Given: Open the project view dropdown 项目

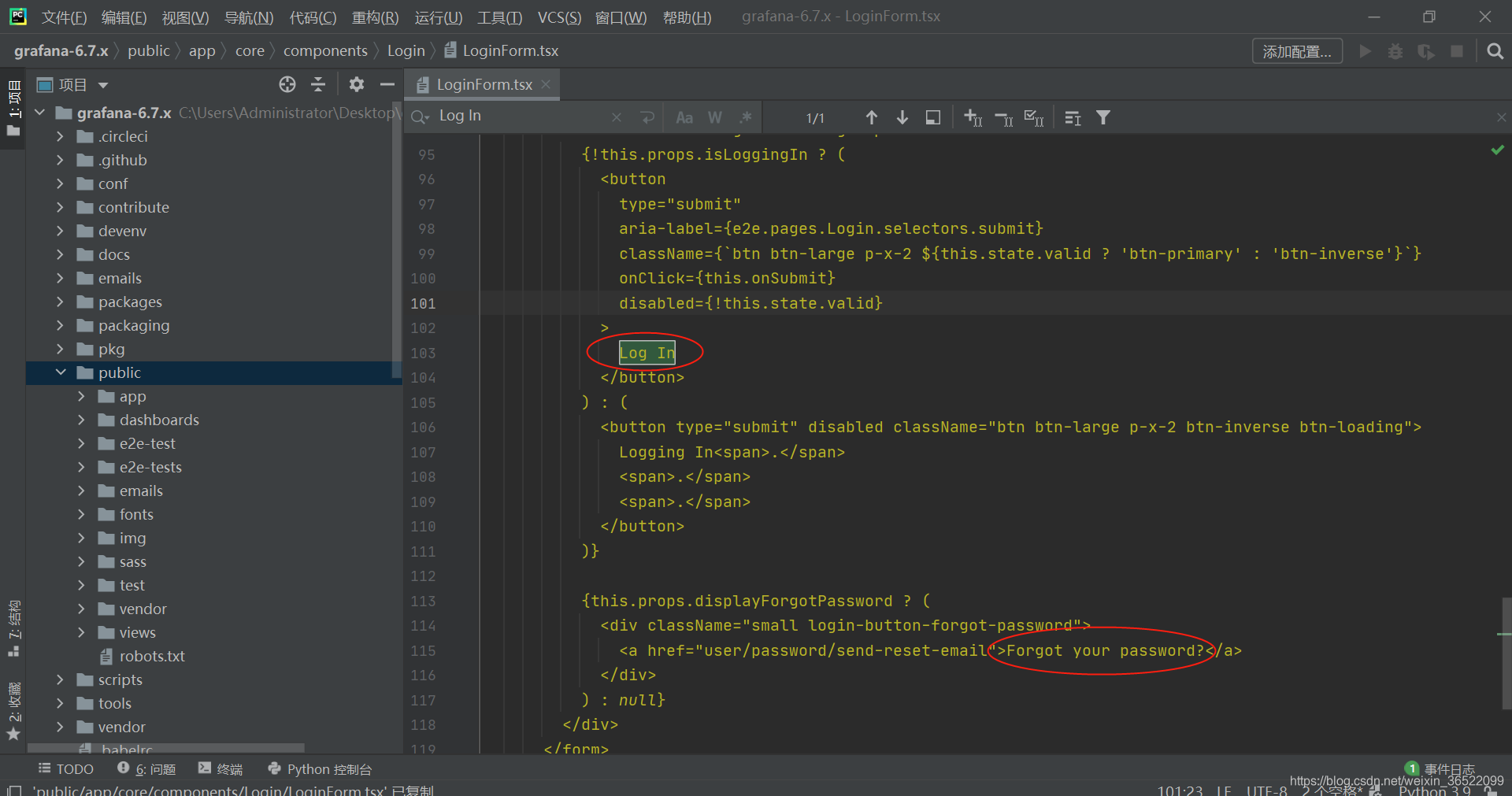Looking at the screenshot, I should 72,84.
